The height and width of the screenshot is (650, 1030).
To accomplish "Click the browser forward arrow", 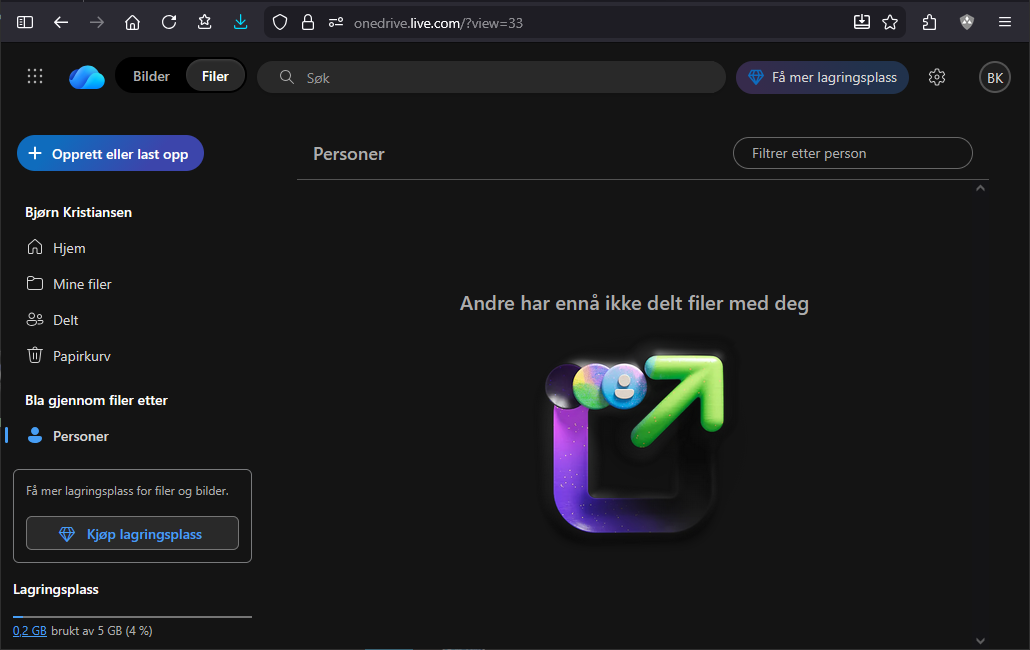I will tap(97, 22).
